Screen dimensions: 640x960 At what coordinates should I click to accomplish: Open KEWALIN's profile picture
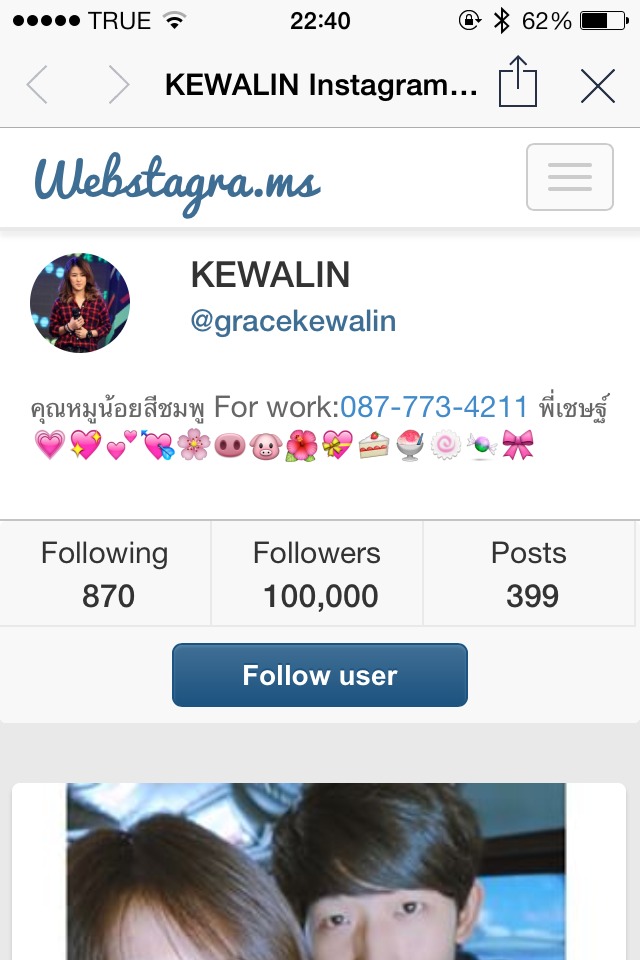[80, 302]
